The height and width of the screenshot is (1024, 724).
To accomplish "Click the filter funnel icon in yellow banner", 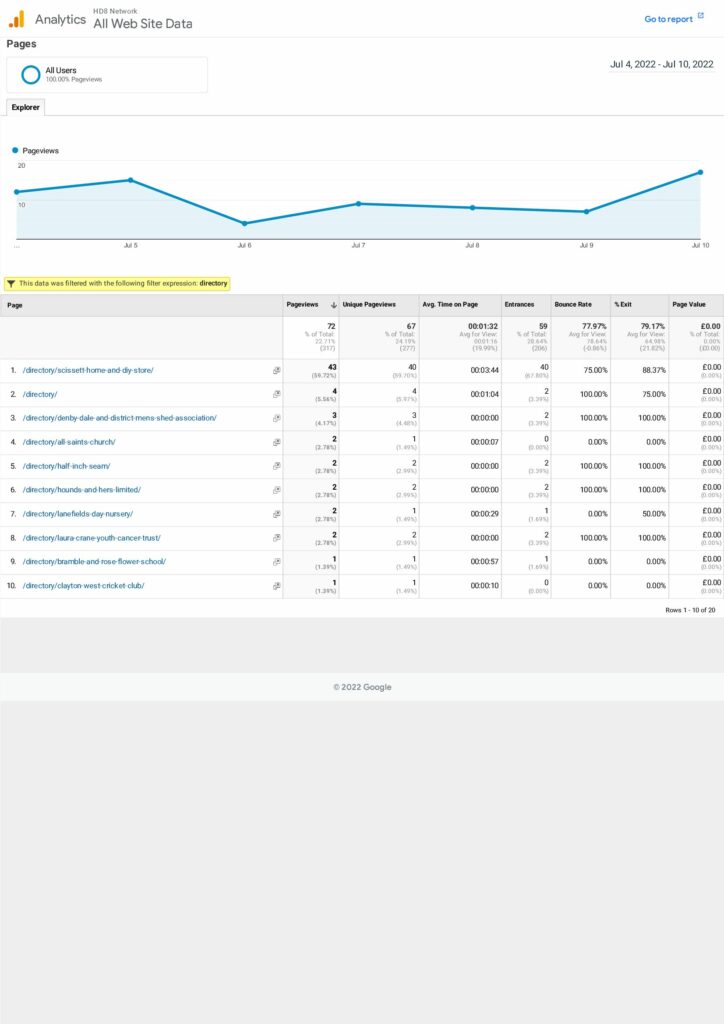I will (x=10, y=284).
